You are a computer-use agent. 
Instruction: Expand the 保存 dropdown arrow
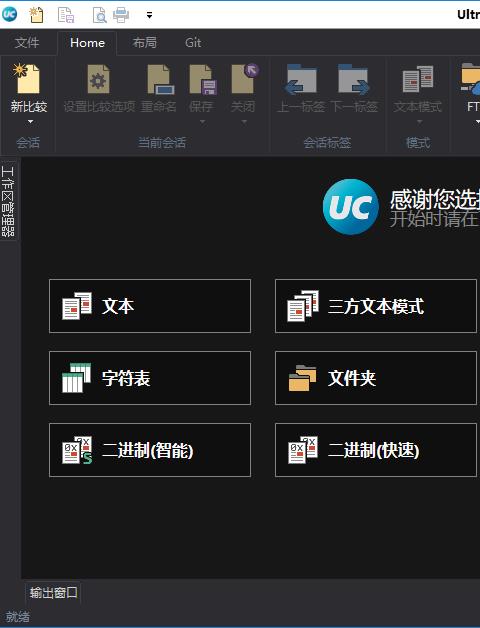coord(202,121)
